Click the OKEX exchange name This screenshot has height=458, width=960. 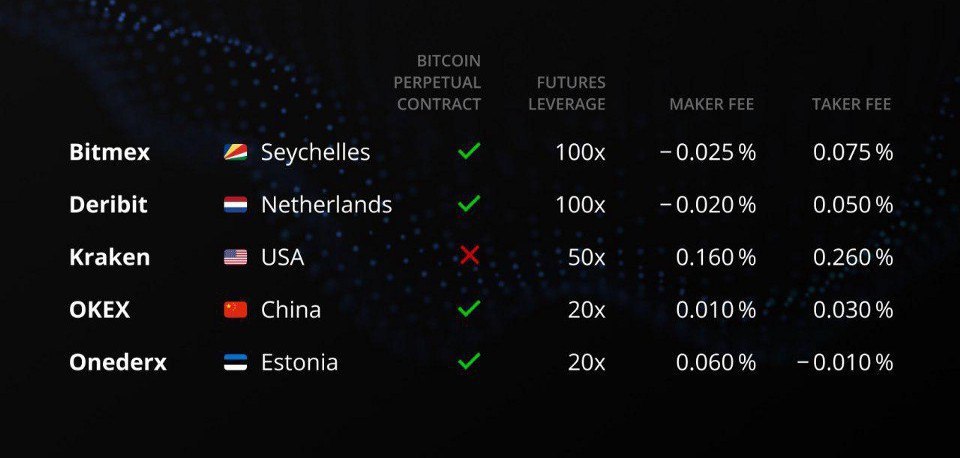99,310
